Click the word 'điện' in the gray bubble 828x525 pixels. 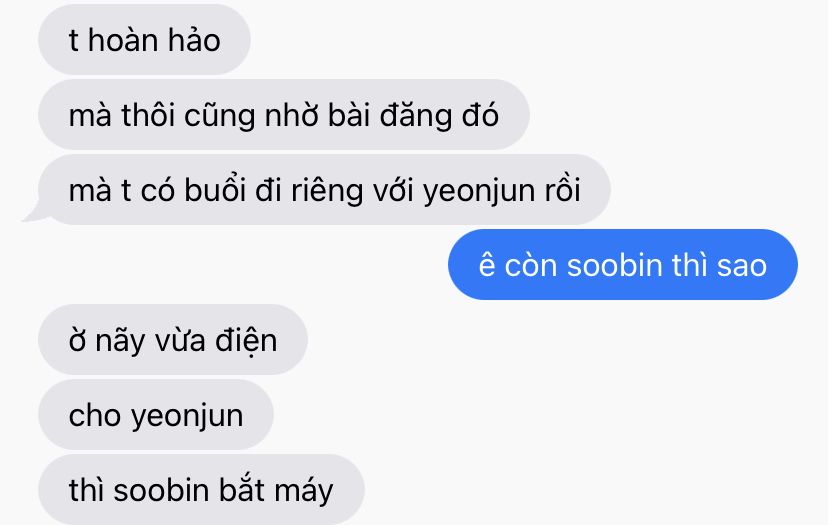point(246,342)
